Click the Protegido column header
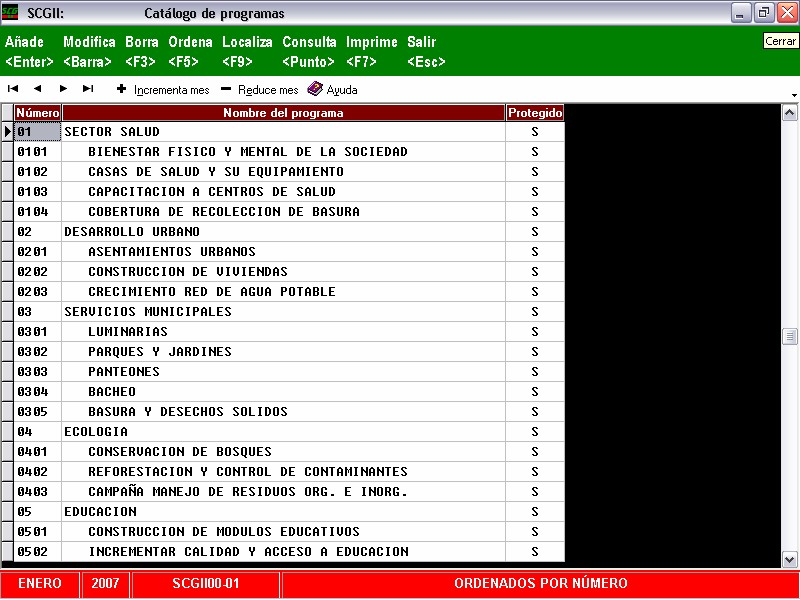 pyautogui.click(x=535, y=113)
